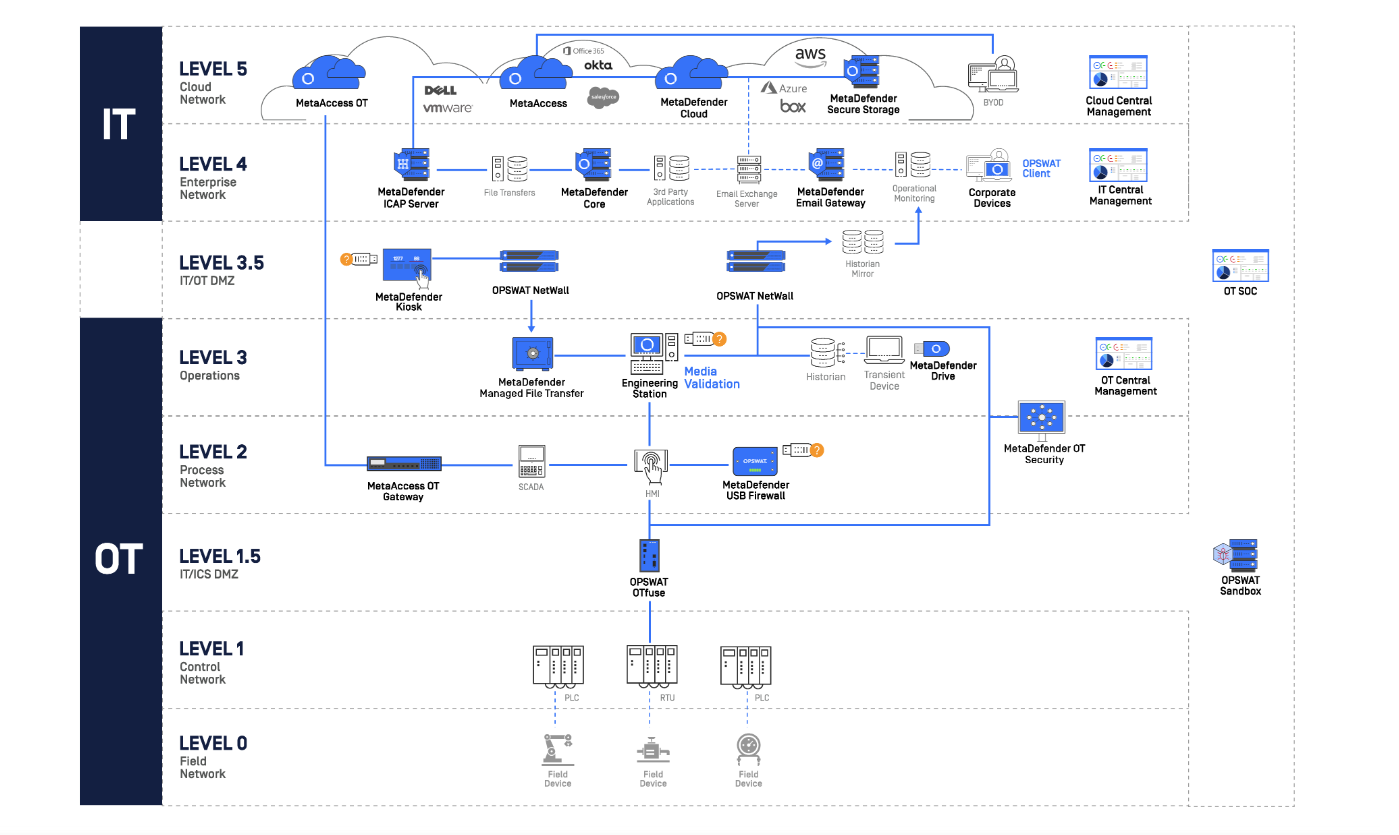
Task: Click the OPSWAT Client label
Action: pyautogui.click(x=1041, y=168)
